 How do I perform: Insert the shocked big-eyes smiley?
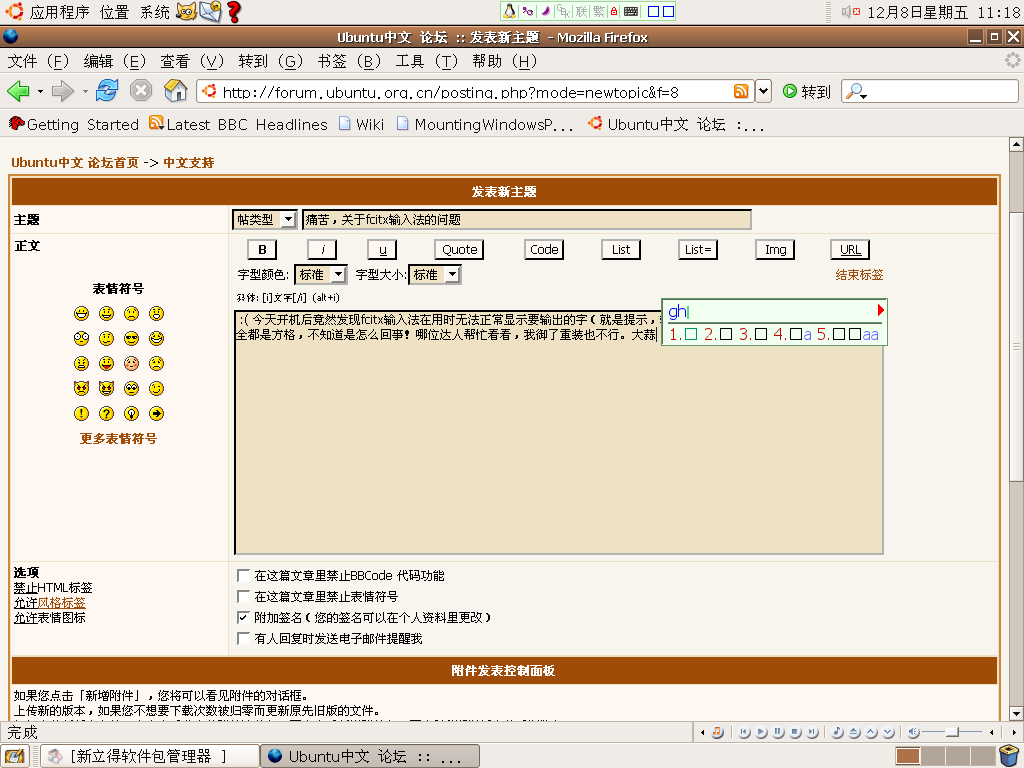click(x=81, y=338)
